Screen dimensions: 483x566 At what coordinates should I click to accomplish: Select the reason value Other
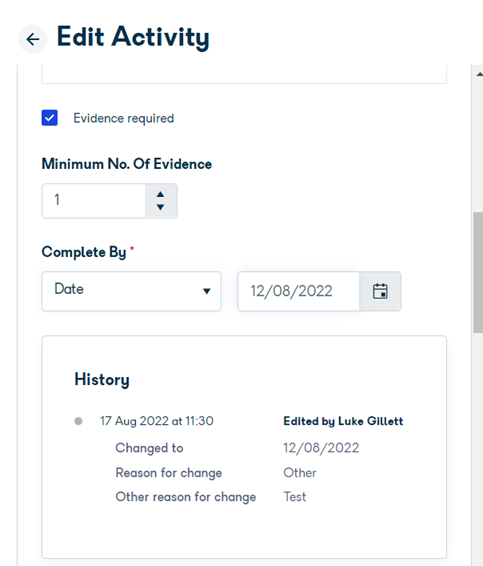pos(300,473)
